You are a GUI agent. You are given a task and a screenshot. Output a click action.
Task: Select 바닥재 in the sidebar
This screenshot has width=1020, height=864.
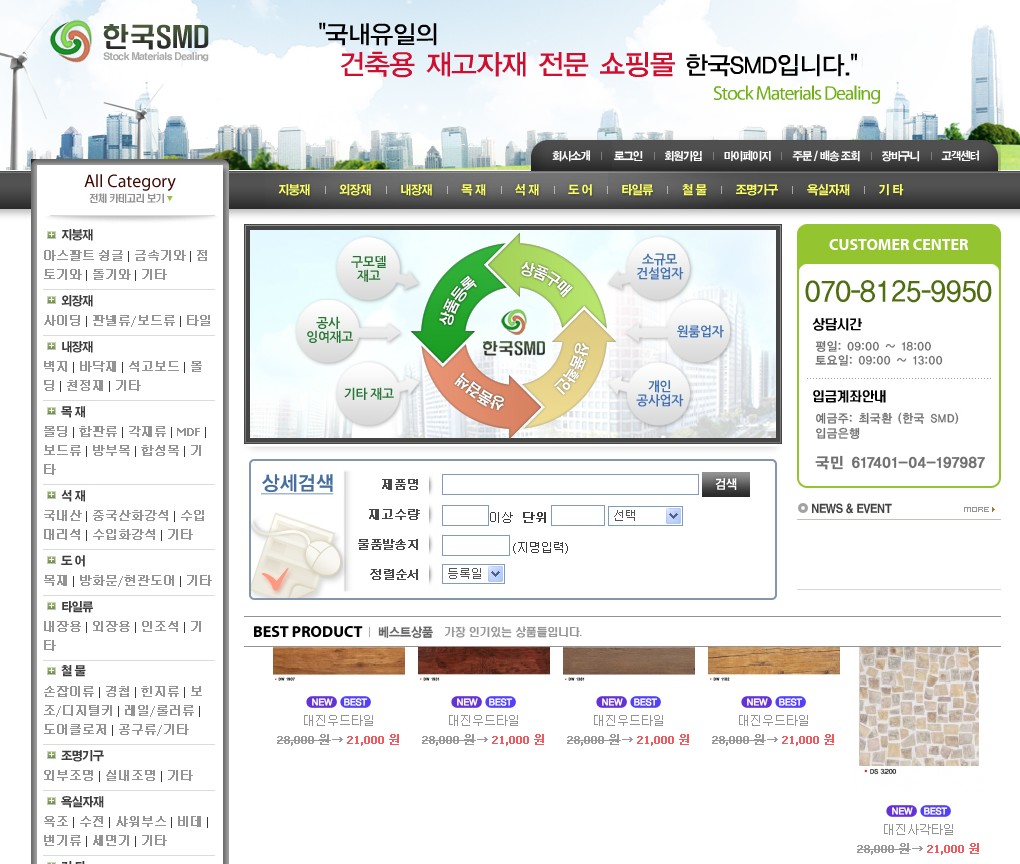[98, 367]
